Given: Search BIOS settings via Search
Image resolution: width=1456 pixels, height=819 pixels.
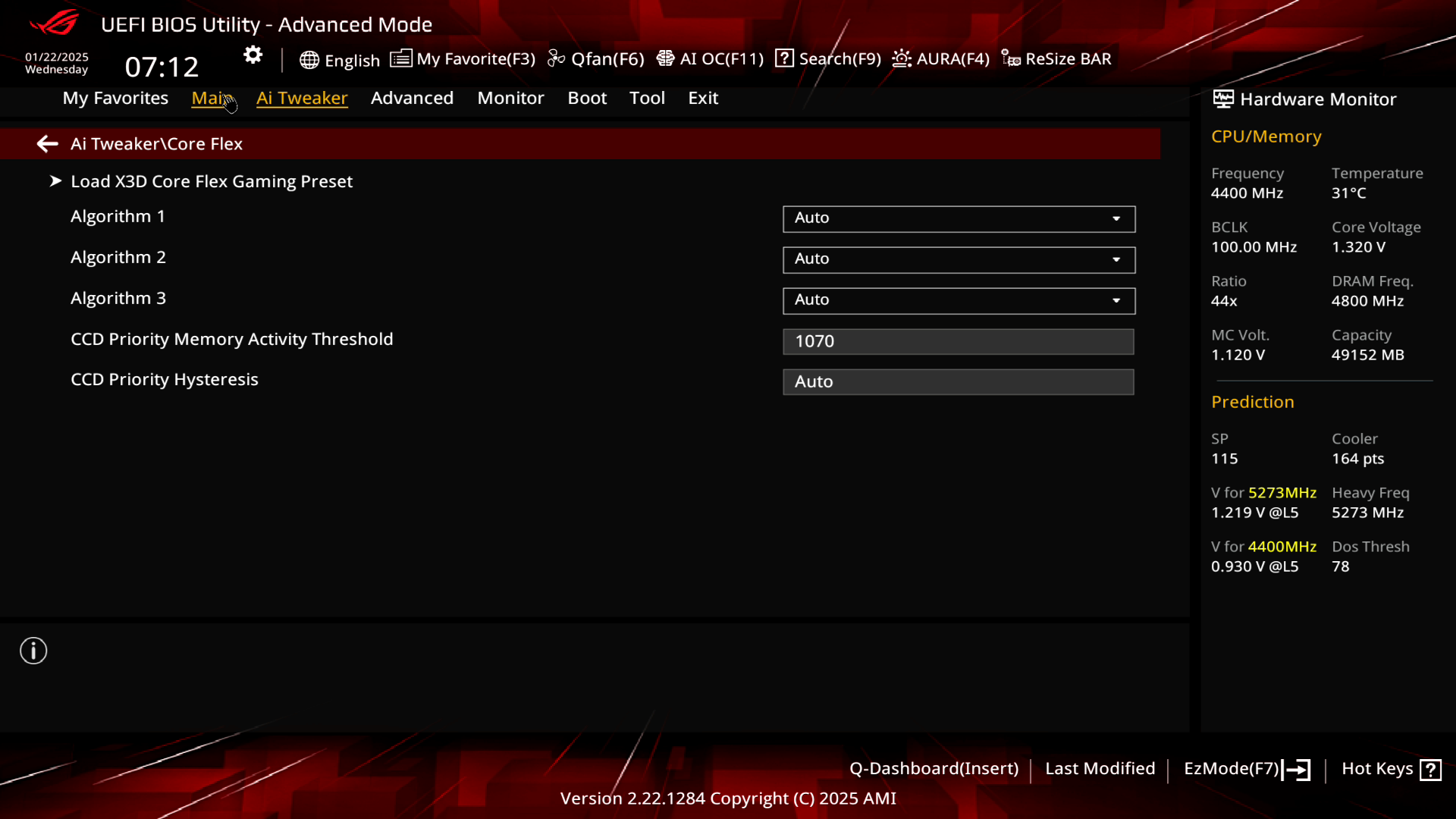Looking at the screenshot, I should coord(828,58).
